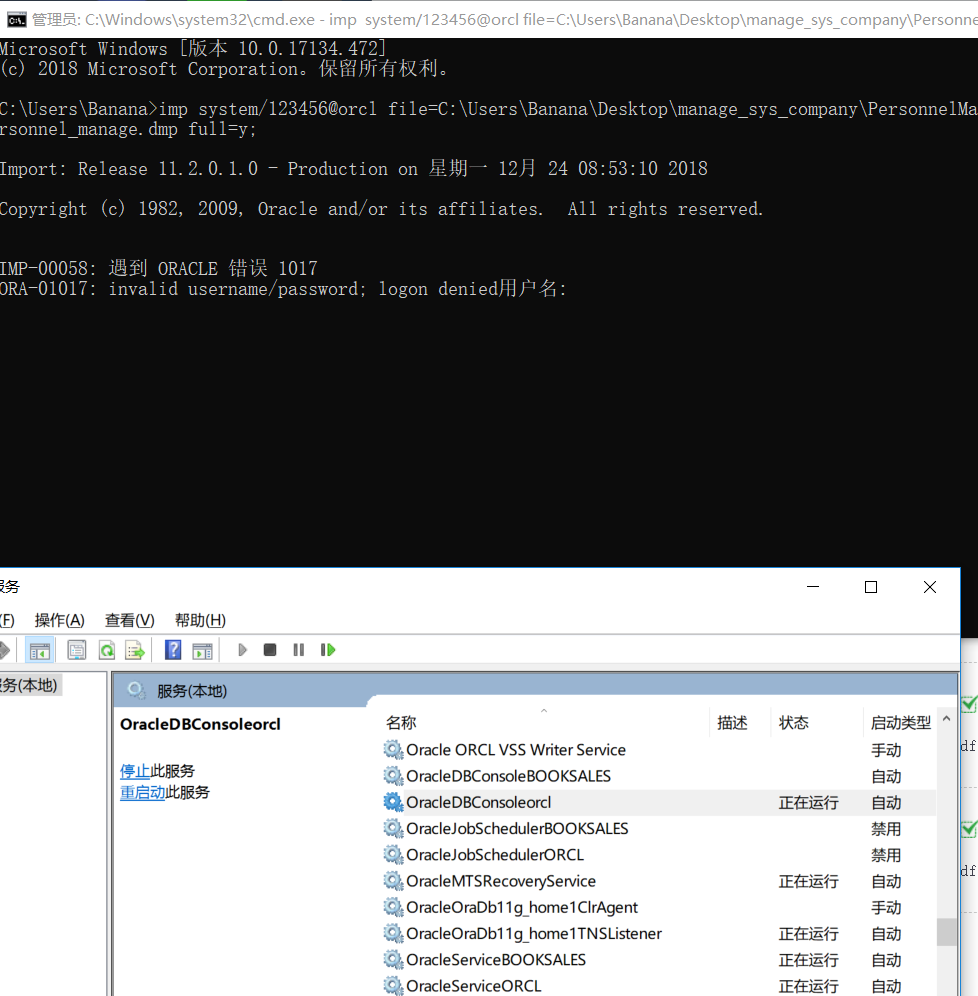Click the Refresh toolbar icon
Viewport: 978px width, 996px height.
coord(107,650)
